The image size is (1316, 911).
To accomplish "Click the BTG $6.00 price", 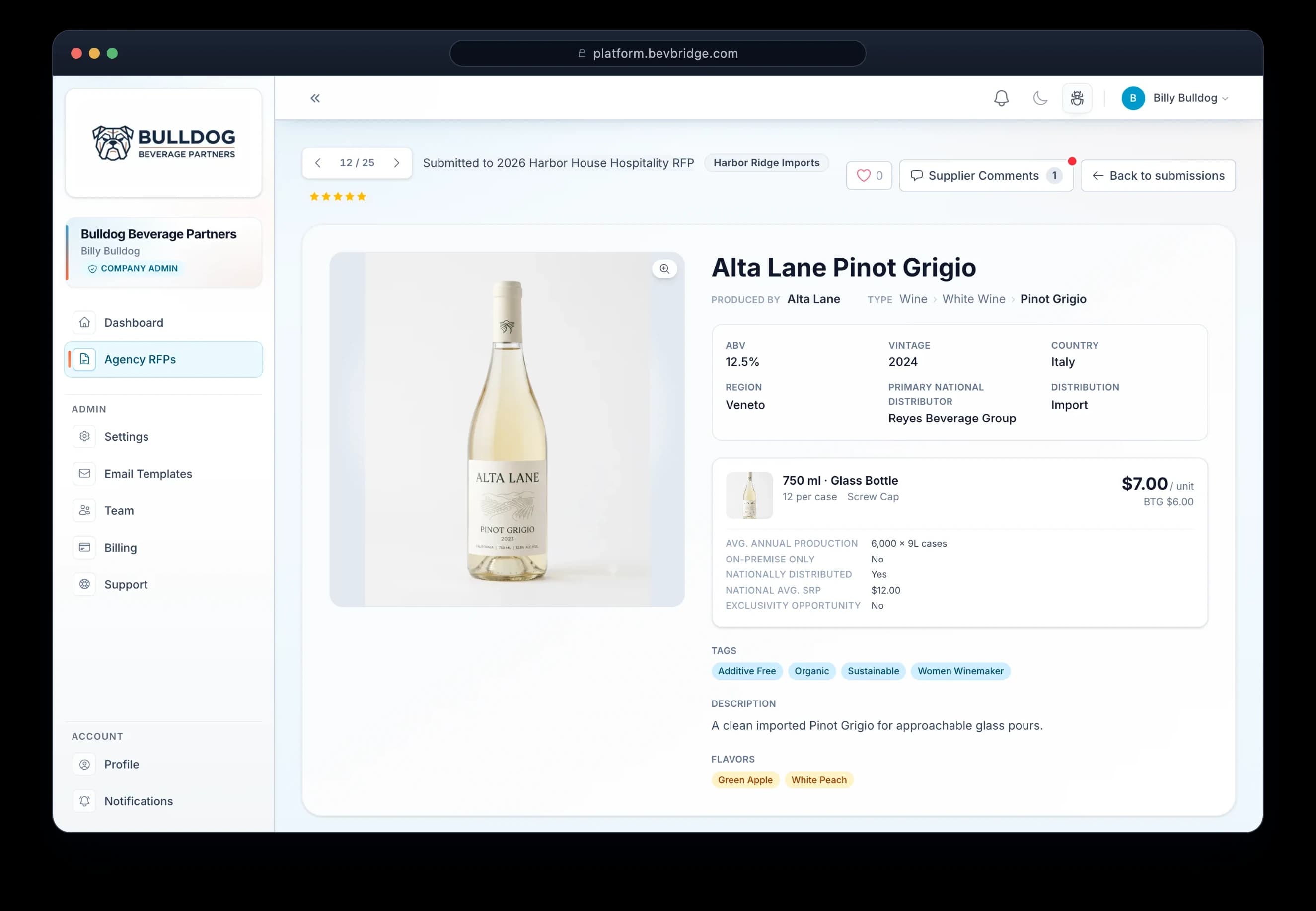I will pos(1168,502).
